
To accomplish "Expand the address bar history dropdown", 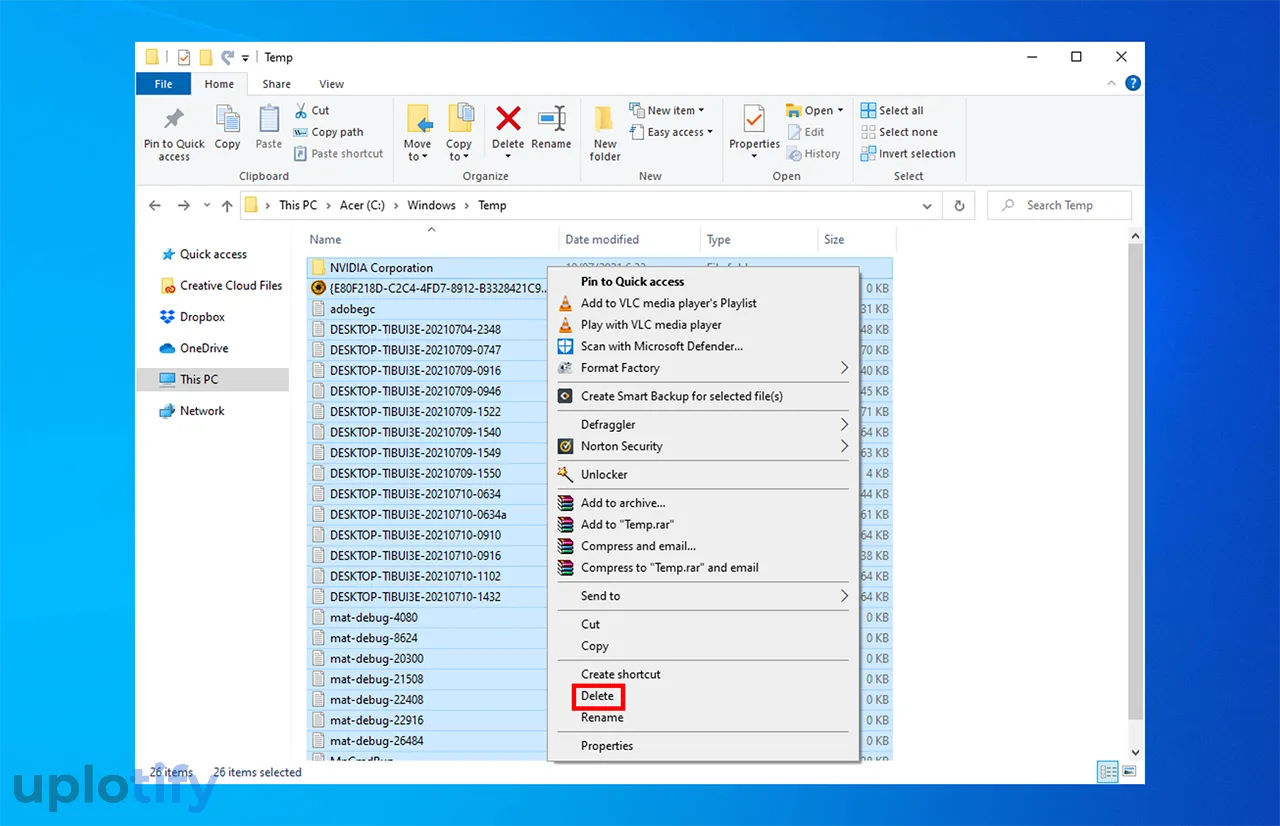I will [927, 205].
